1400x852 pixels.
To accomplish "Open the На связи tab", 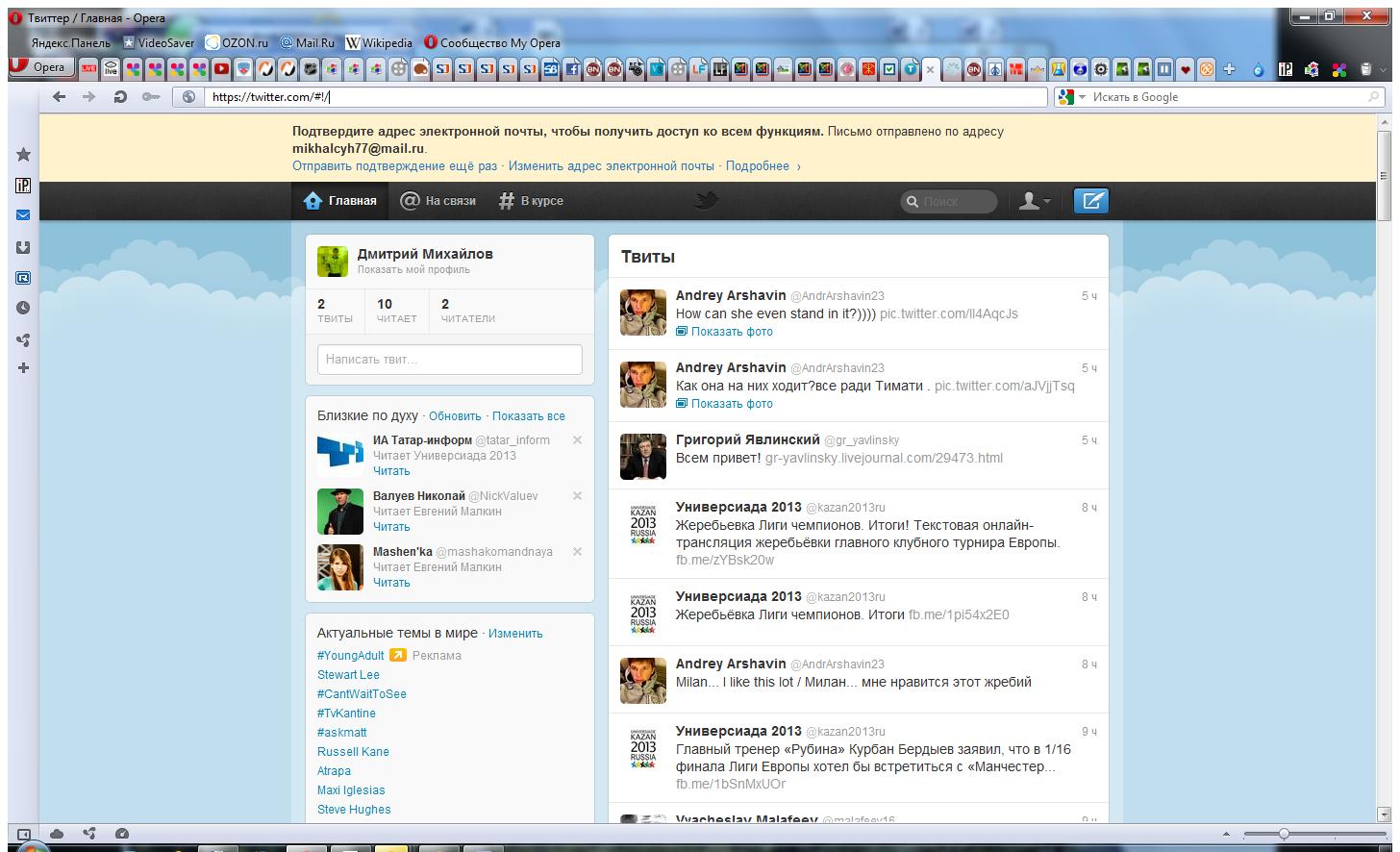I will [438, 201].
